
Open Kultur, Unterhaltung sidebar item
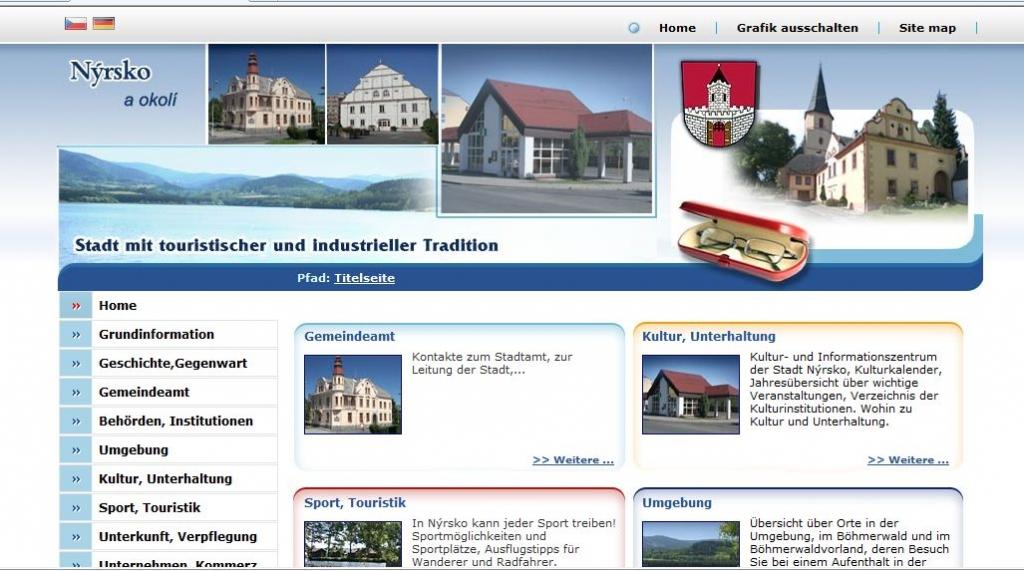coord(165,479)
